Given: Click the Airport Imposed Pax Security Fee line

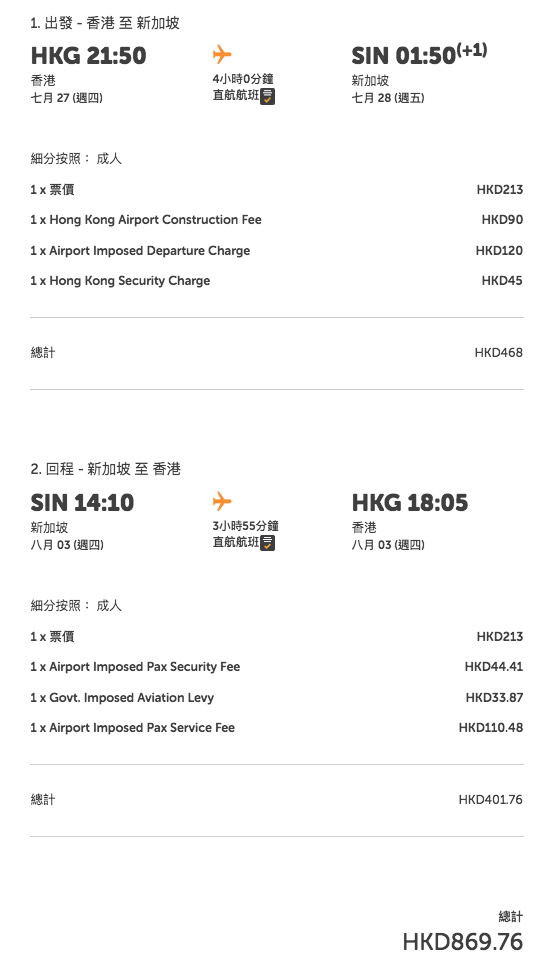Looking at the screenshot, I should click(277, 667).
